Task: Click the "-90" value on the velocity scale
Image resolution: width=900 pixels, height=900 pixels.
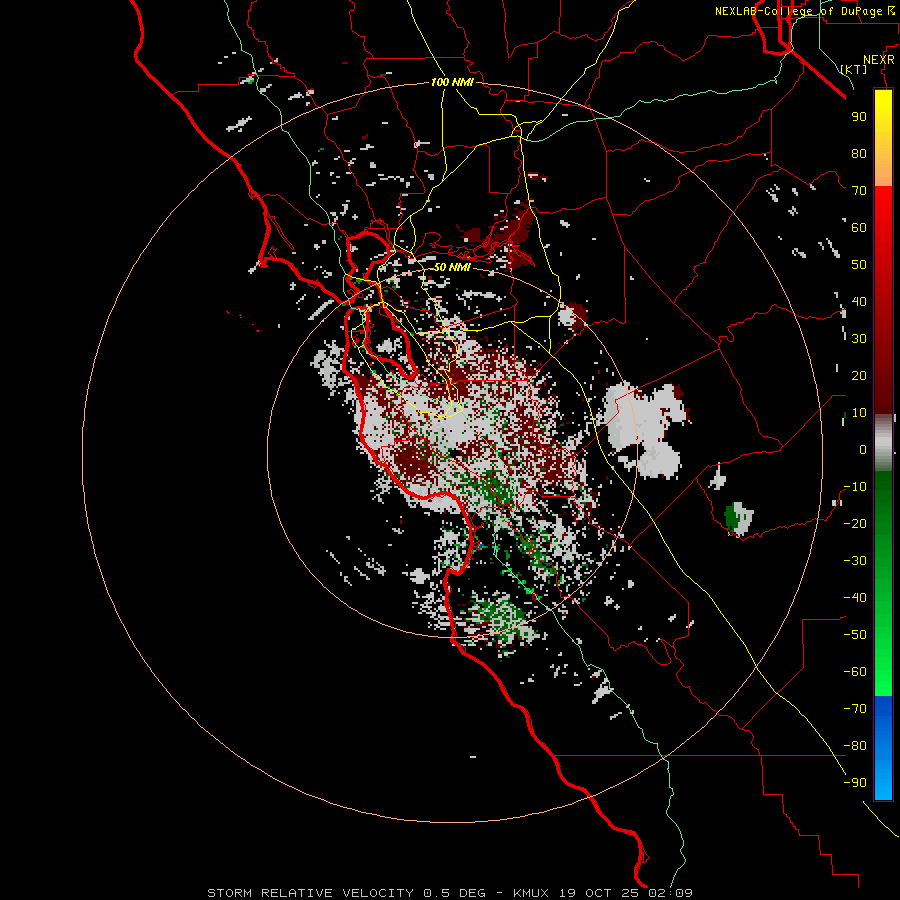Action: pyautogui.click(x=855, y=783)
